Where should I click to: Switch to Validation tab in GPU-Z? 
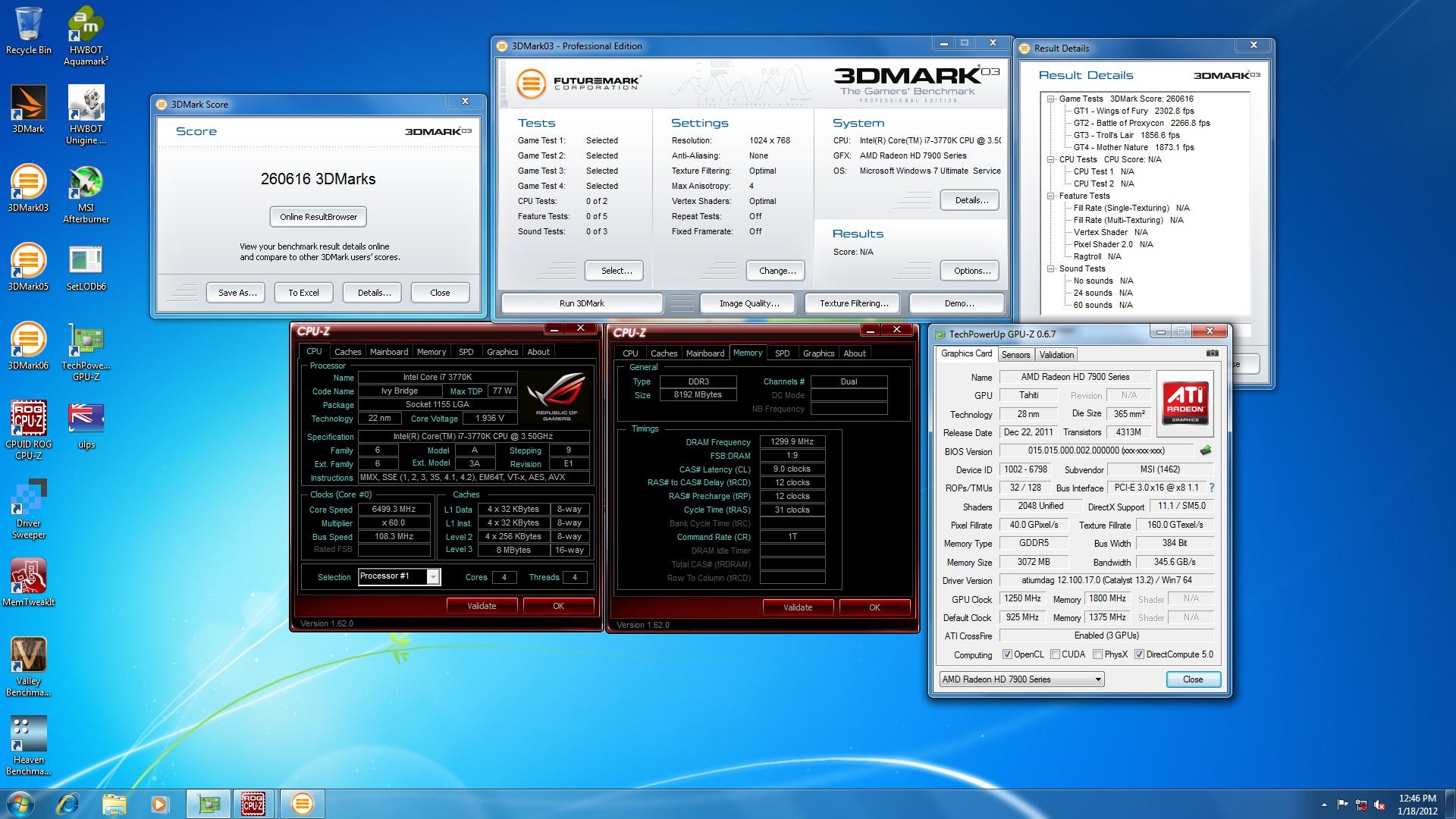click(x=1056, y=355)
